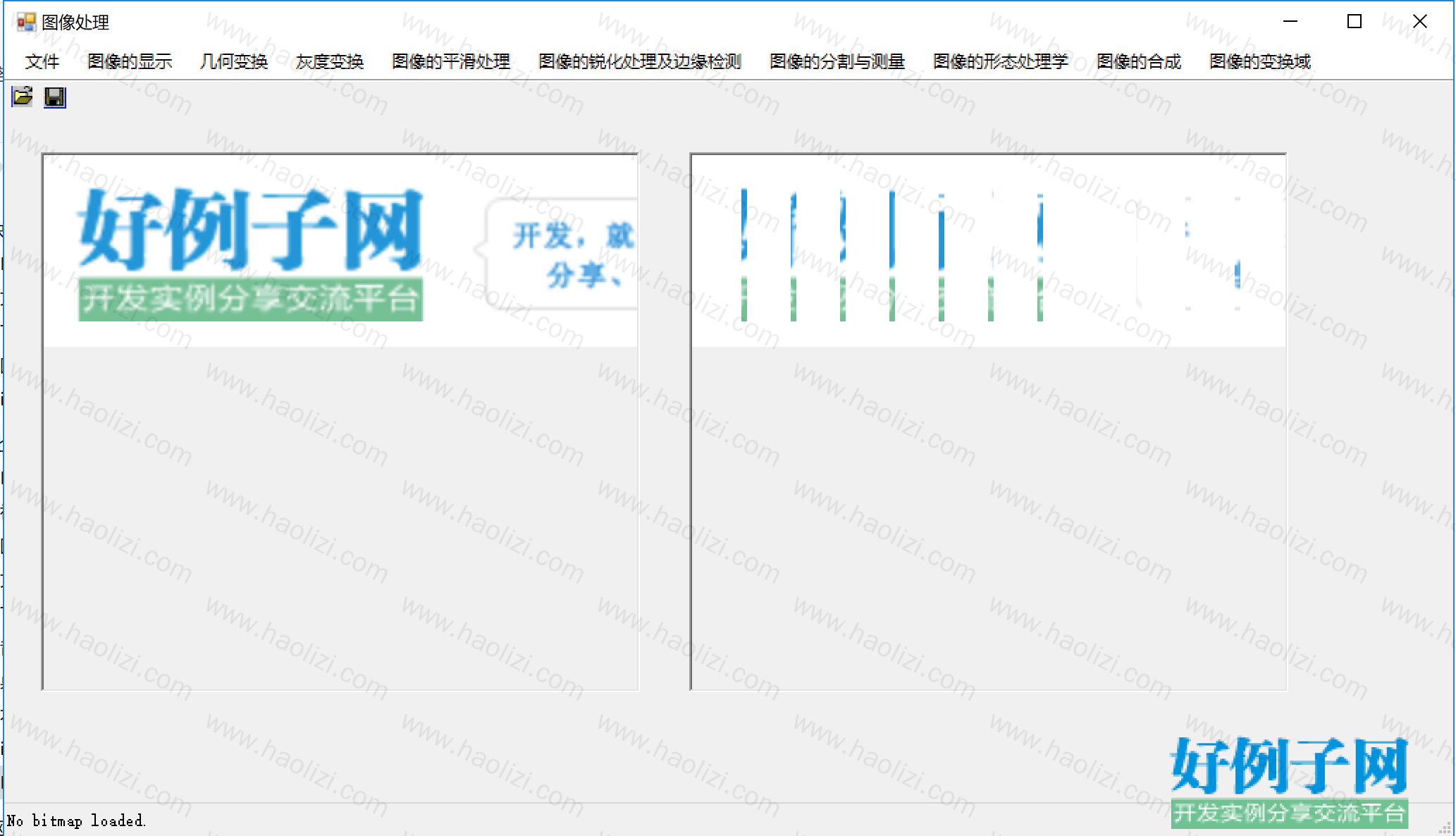Open the 文件 menu
Screen dimensions: 1456x836
click(42, 62)
